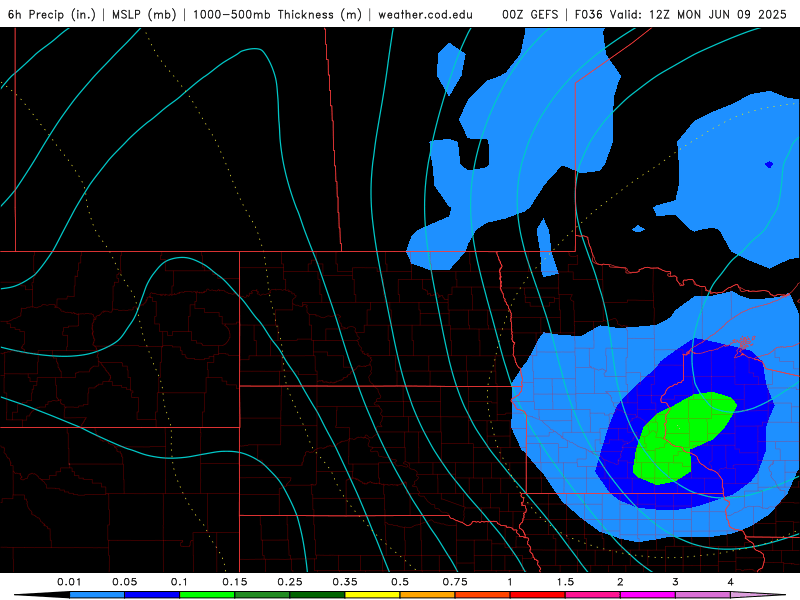The height and width of the screenshot is (600, 800).
Task: Pick the orange 0.75 legend swatch
Action: click(x=483, y=595)
